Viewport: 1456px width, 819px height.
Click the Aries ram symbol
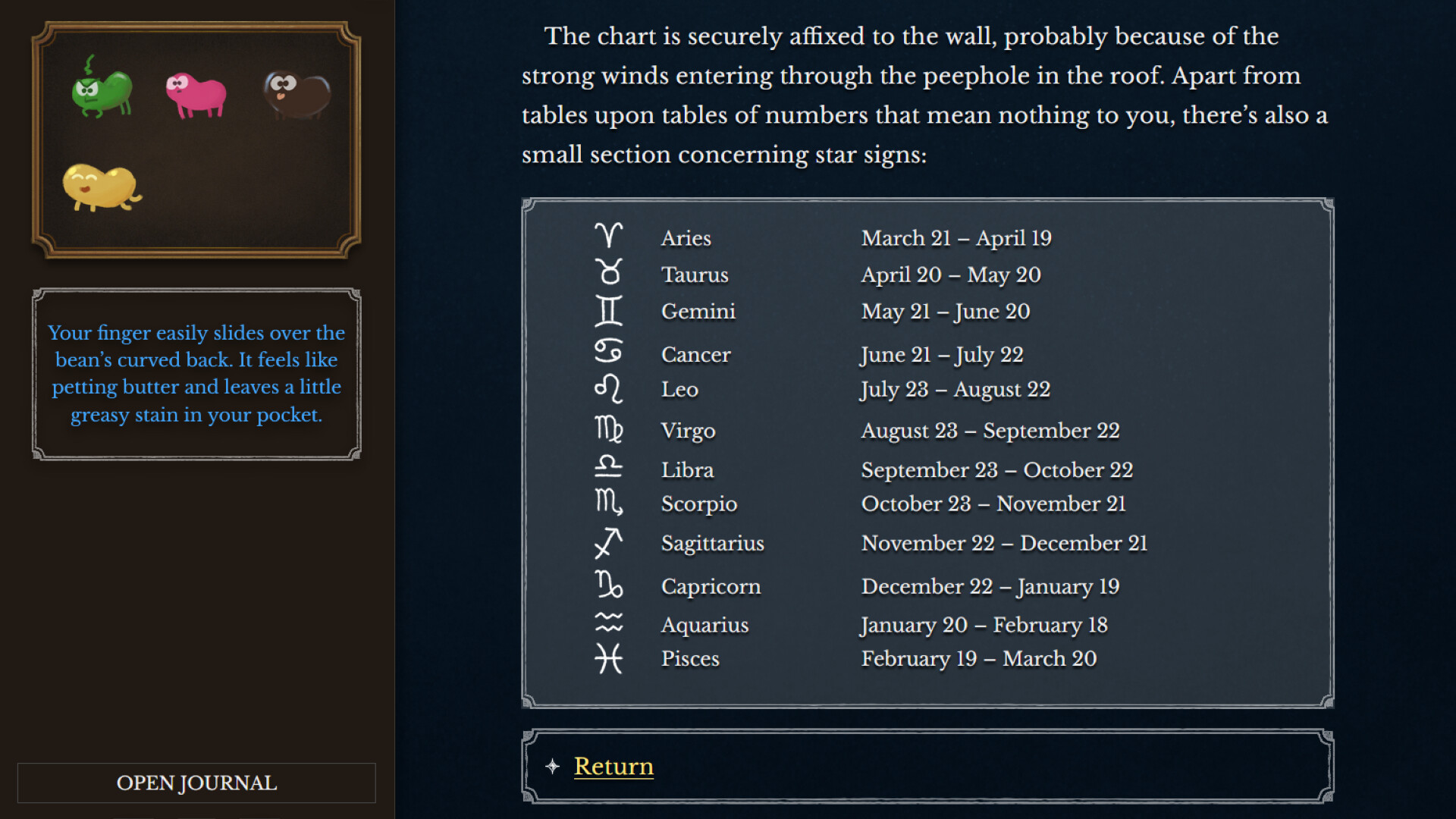(608, 236)
